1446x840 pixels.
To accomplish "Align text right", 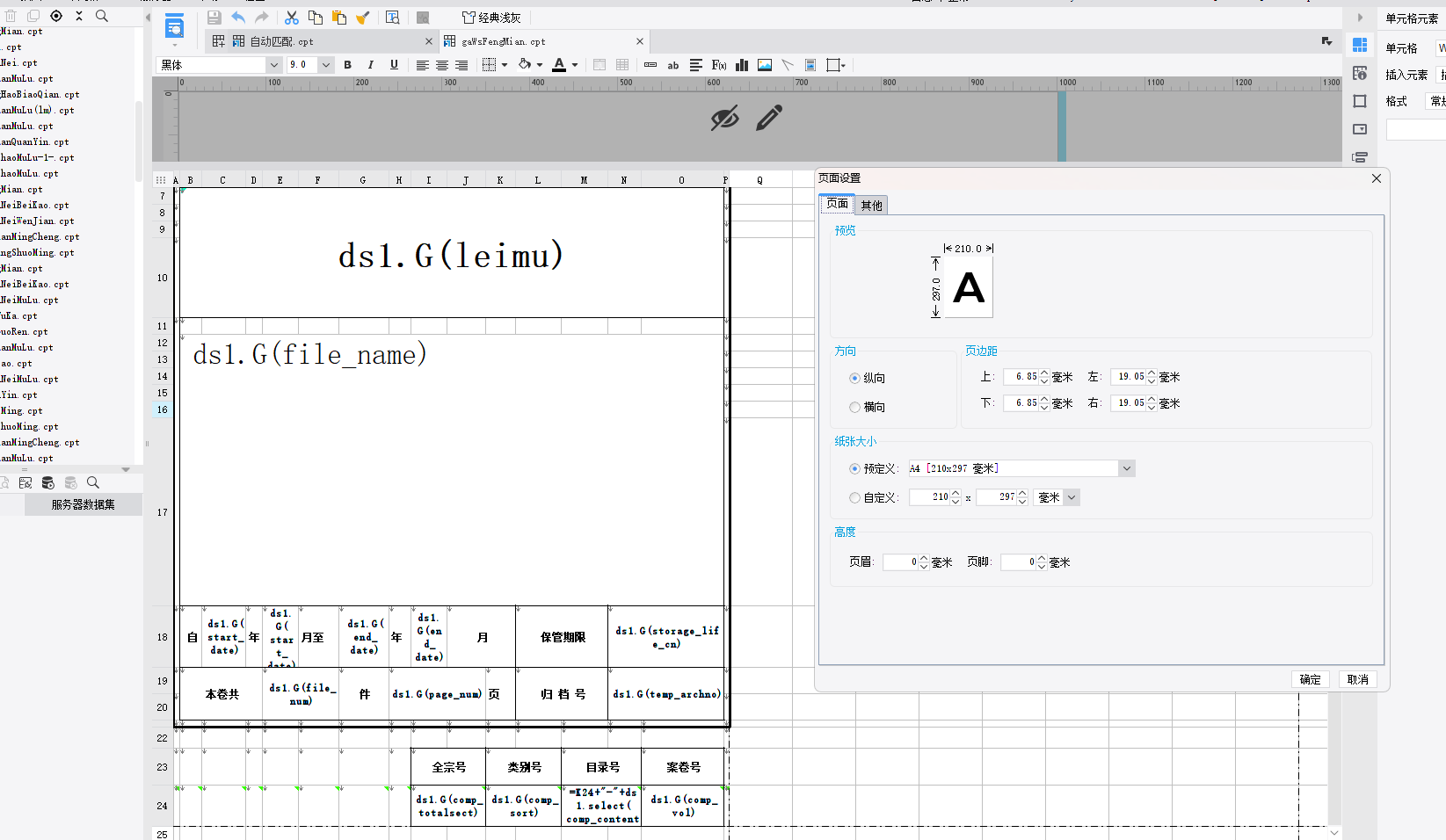I will coord(461,65).
